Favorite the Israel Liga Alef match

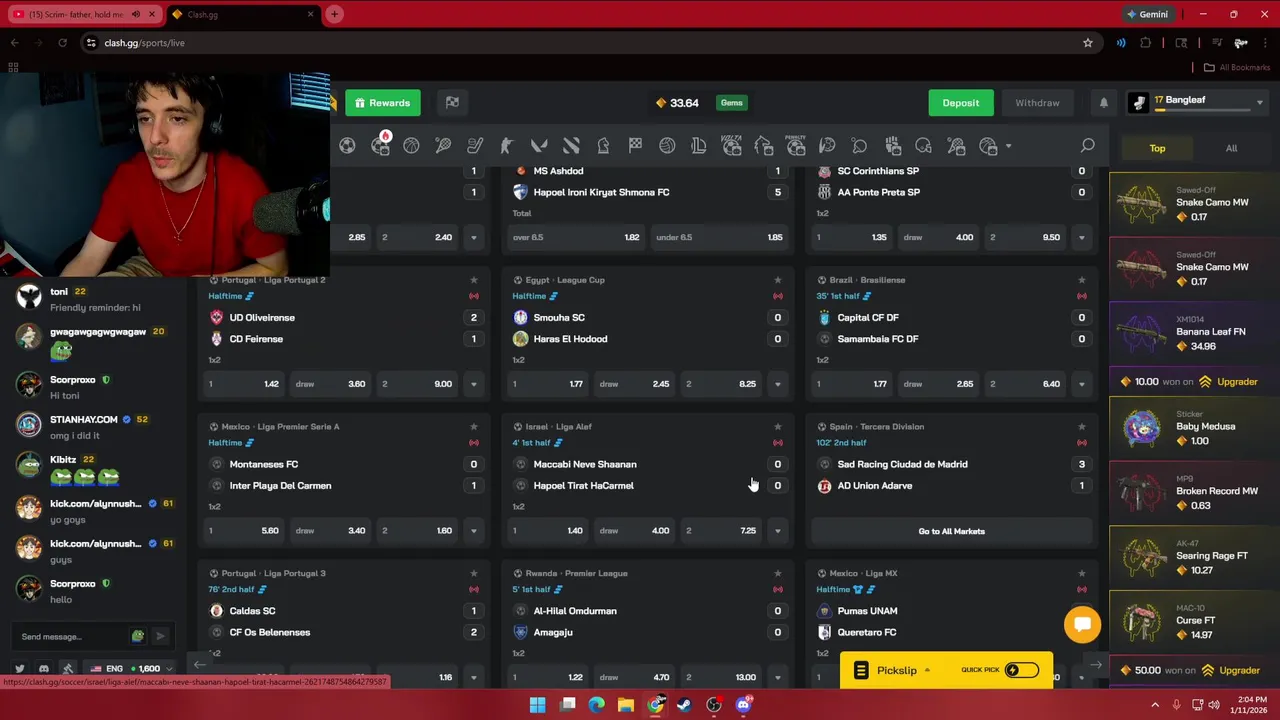(777, 427)
